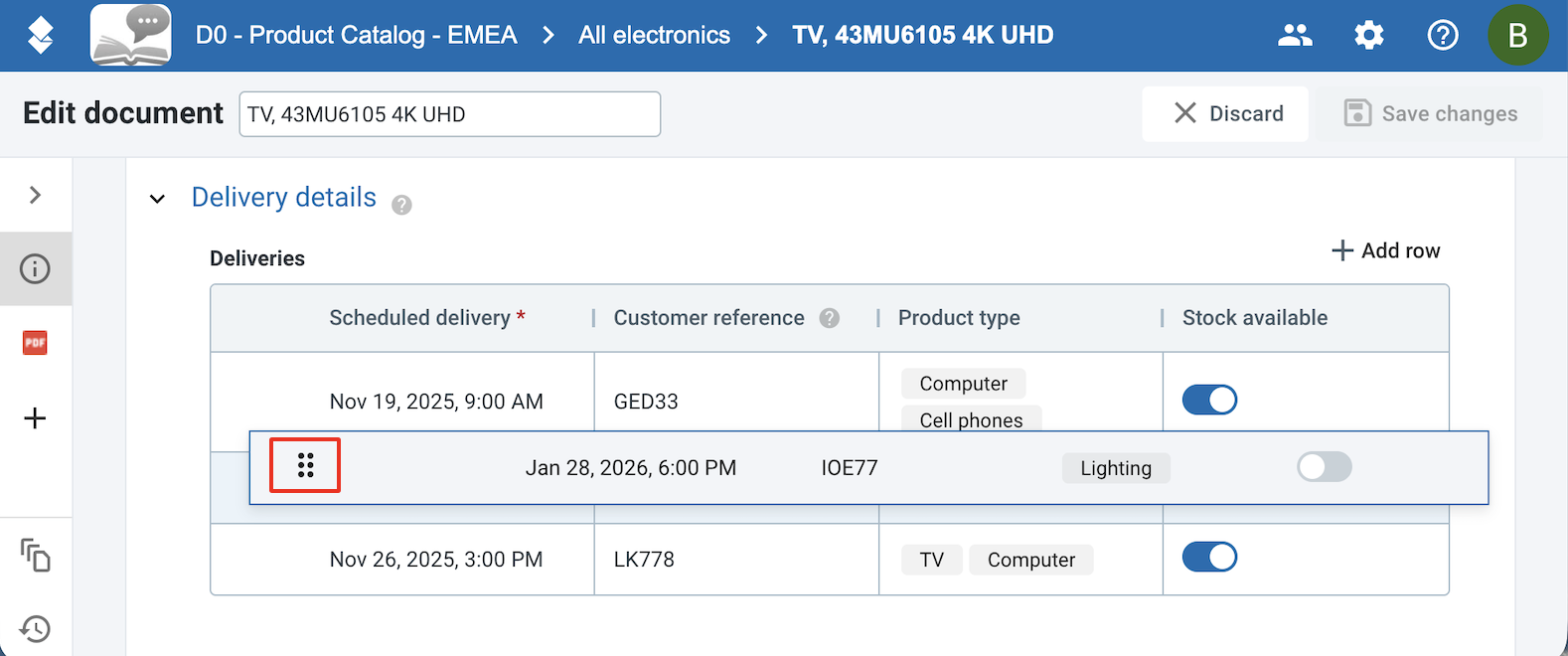
Task: Toggle stock available for LK778 row
Action: click(1209, 558)
